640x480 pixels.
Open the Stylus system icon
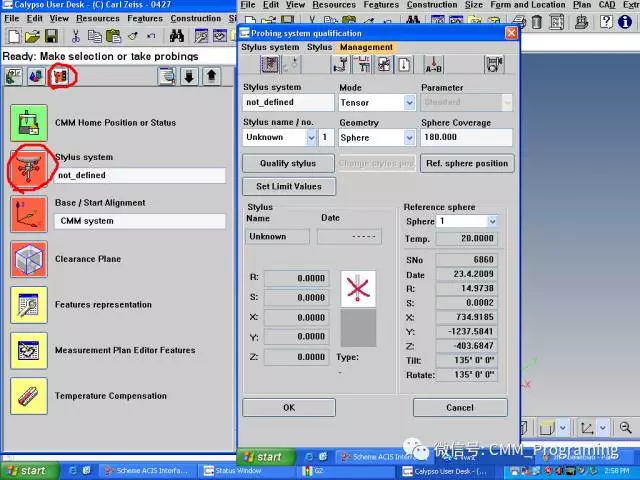[x=29, y=168]
